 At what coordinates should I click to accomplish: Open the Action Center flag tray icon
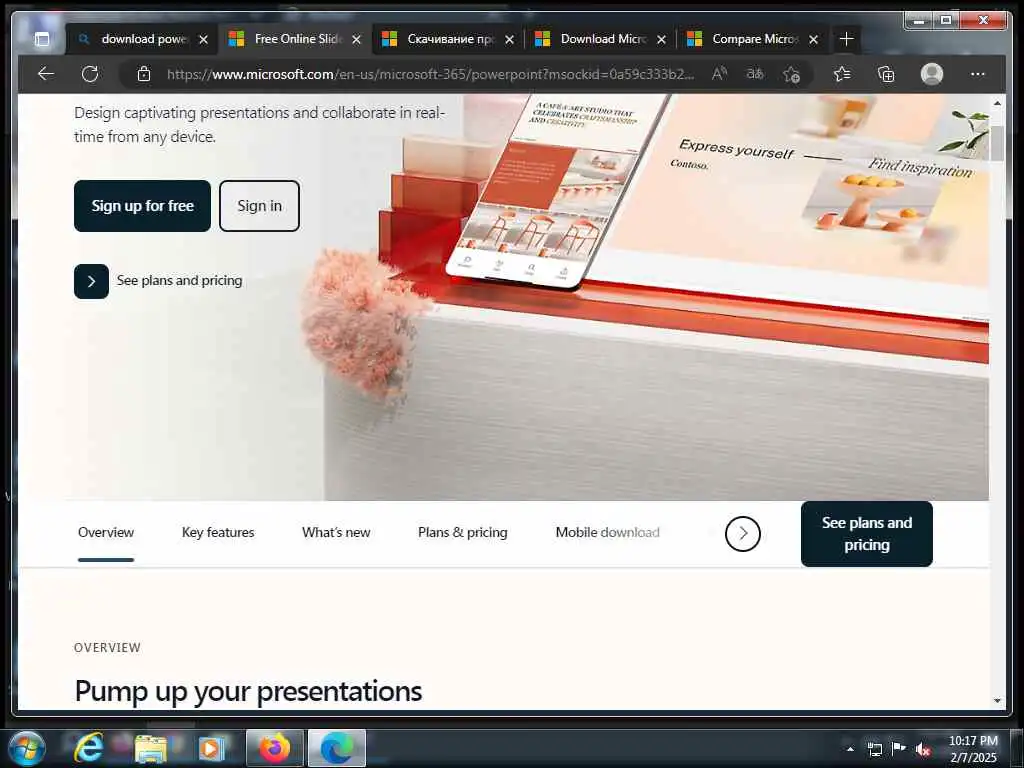(899, 749)
